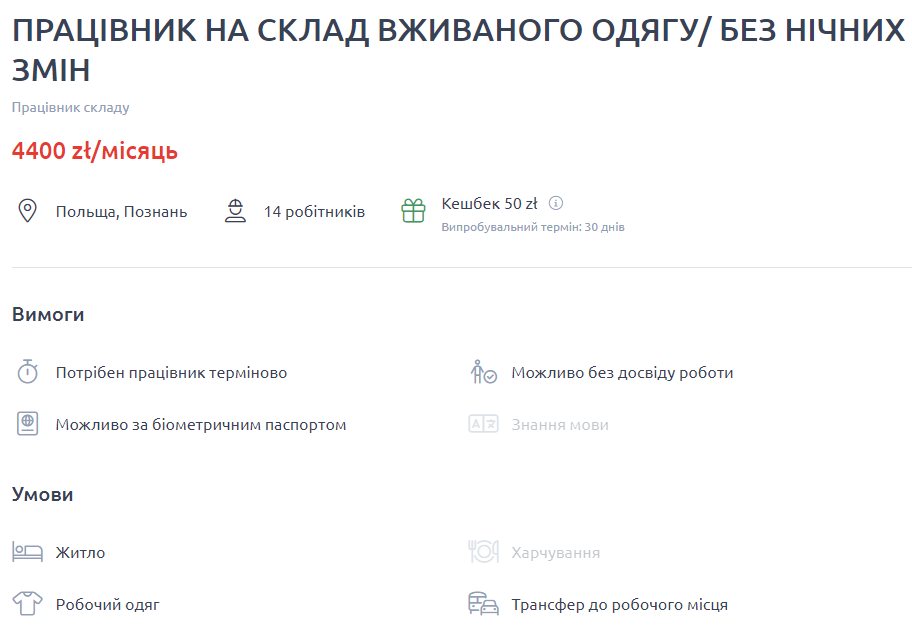This screenshot has height=633, width=912.
Task: Click the Працівник складу subtitle link
Action: 69,105
